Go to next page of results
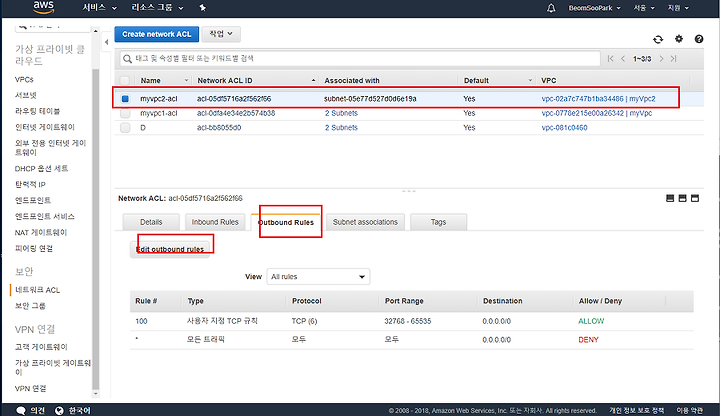This screenshot has width=720, height=416. [661, 58]
